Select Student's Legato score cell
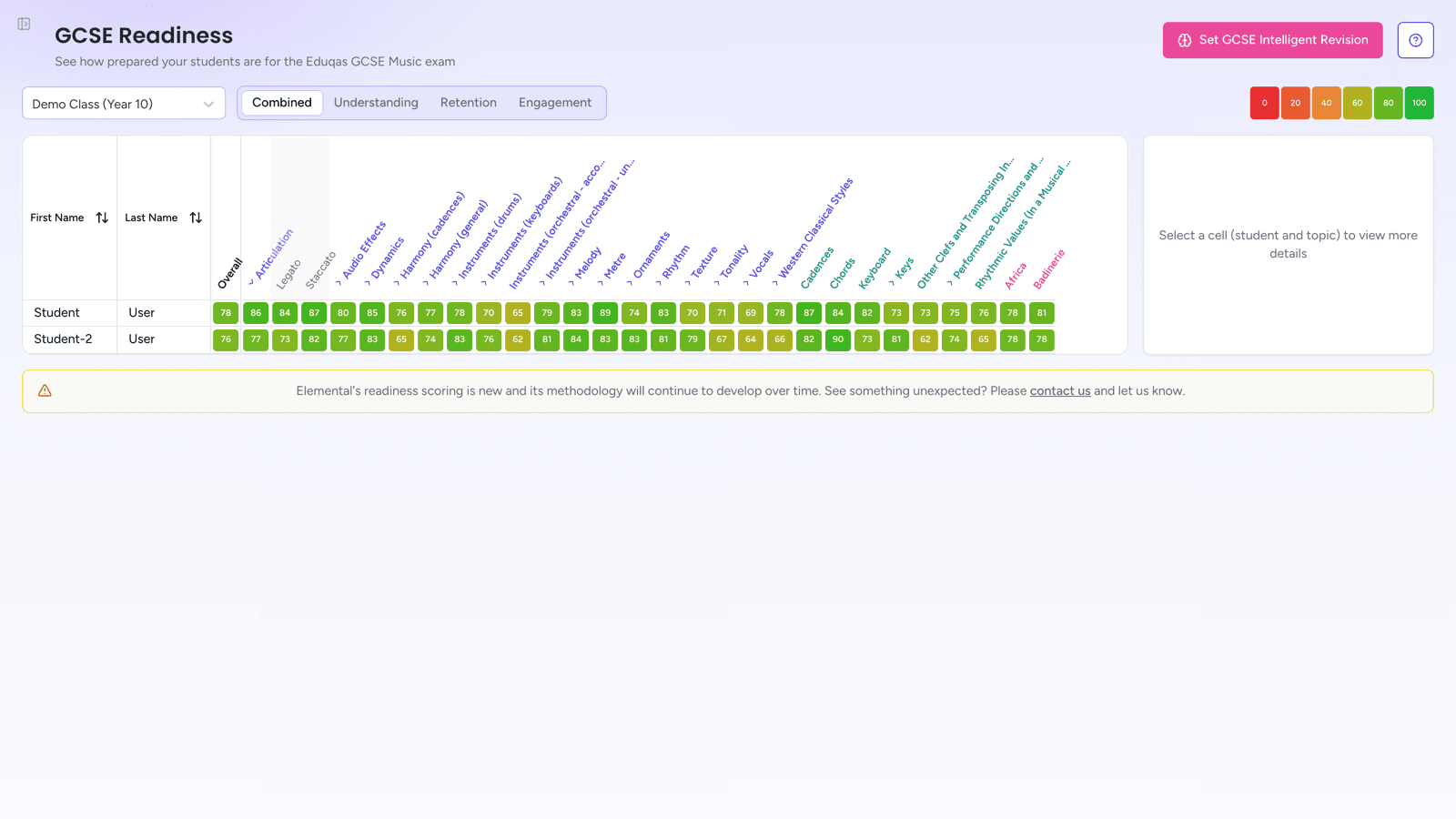The width and height of the screenshot is (1456, 819). 285,313
